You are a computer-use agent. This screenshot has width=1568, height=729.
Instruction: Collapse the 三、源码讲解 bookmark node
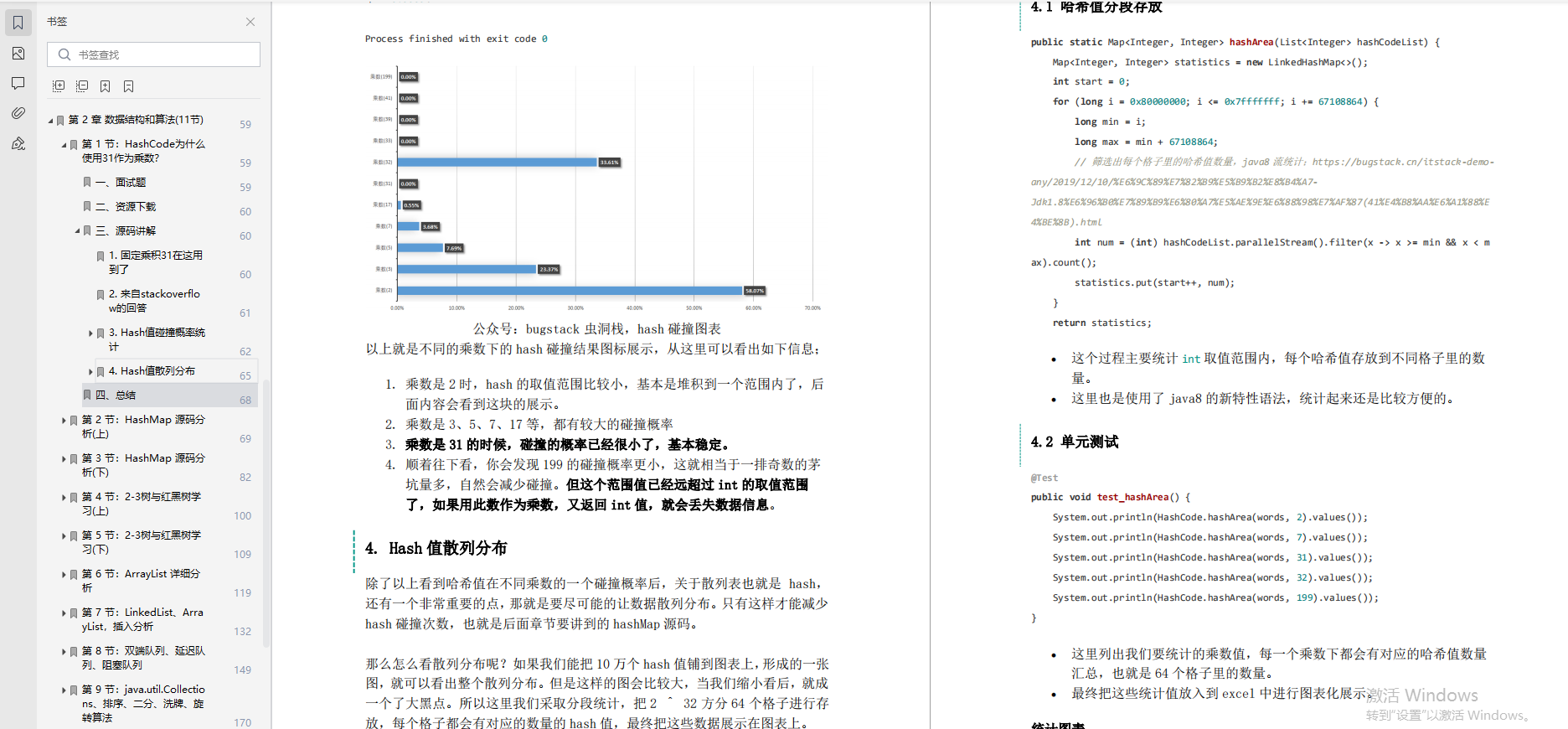click(77, 231)
